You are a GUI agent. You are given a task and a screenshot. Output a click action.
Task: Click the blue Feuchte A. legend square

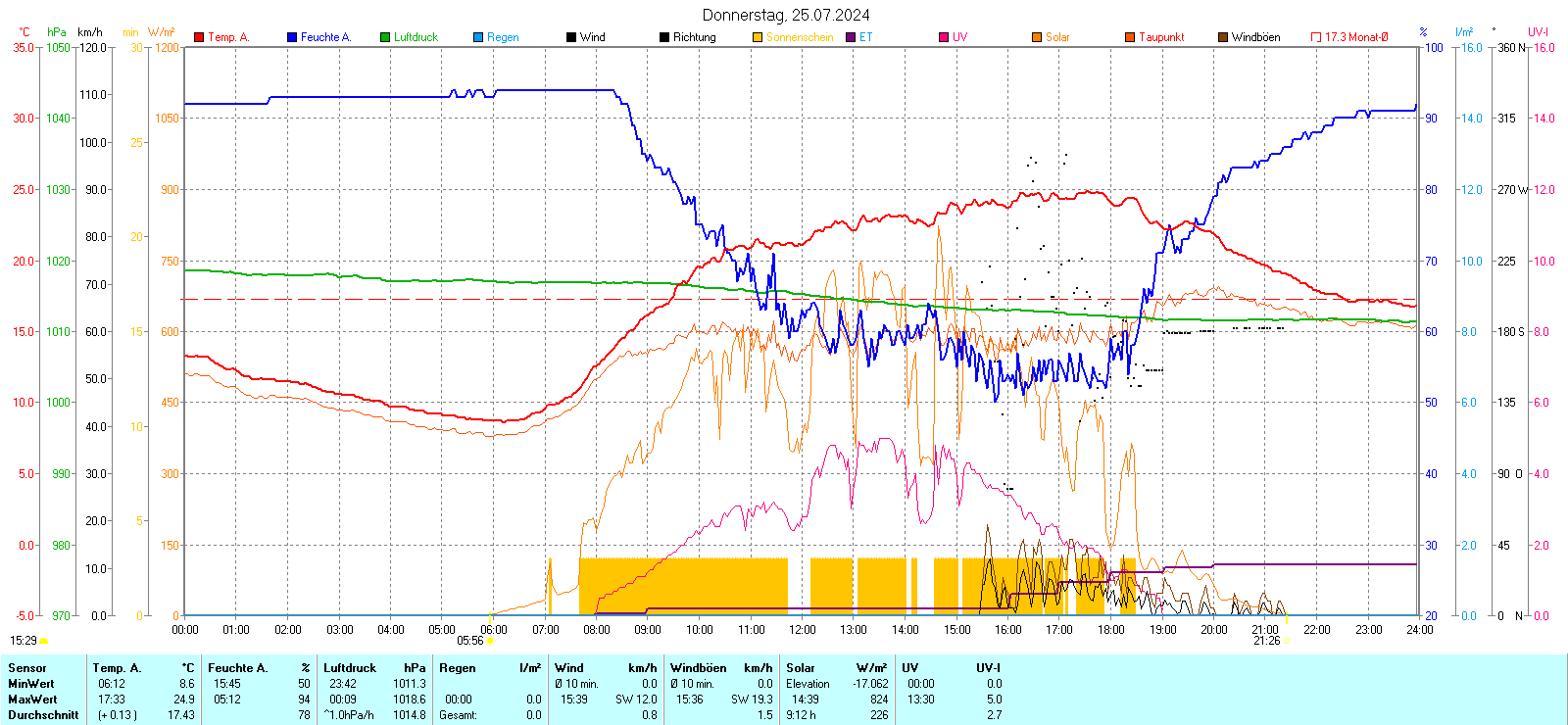coord(292,37)
